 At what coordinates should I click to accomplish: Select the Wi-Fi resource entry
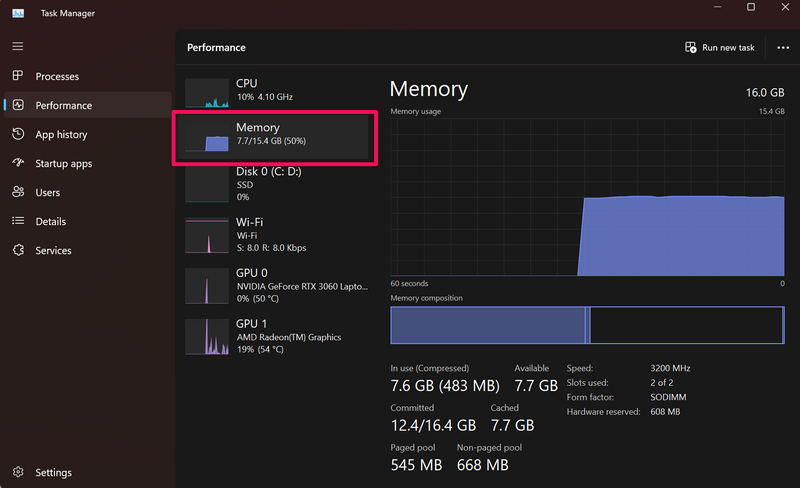[275, 234]
